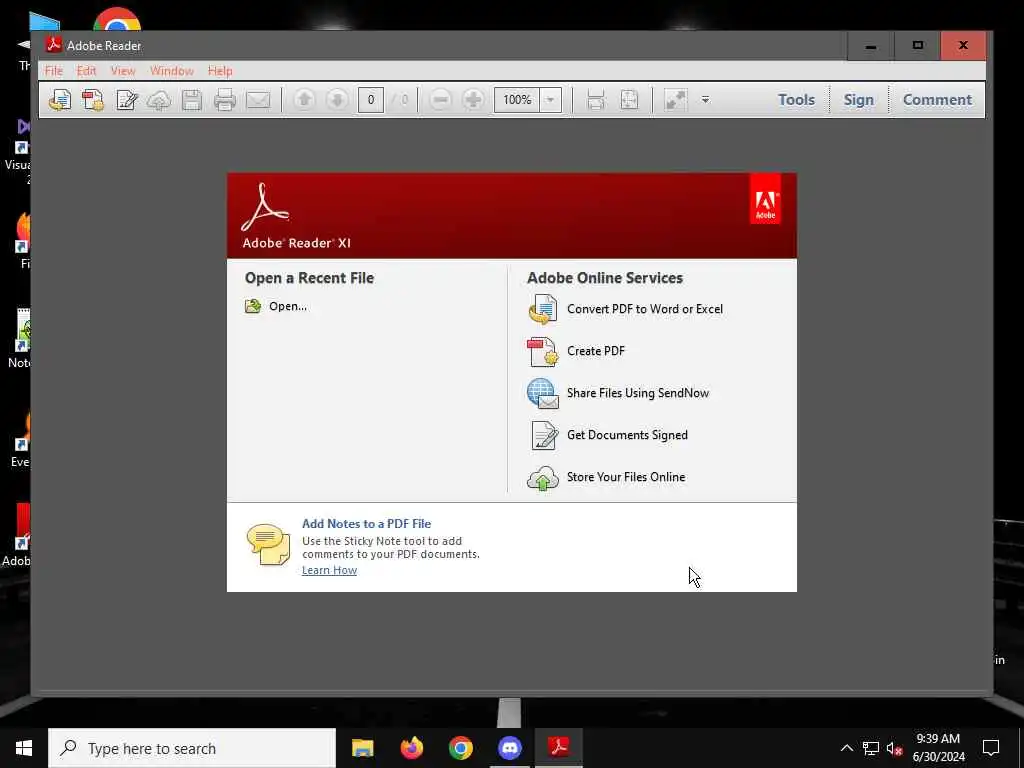Click the 100% zoom value field
The width and height of the screenshot is (1024, 768).
click(x=517, y=100)
